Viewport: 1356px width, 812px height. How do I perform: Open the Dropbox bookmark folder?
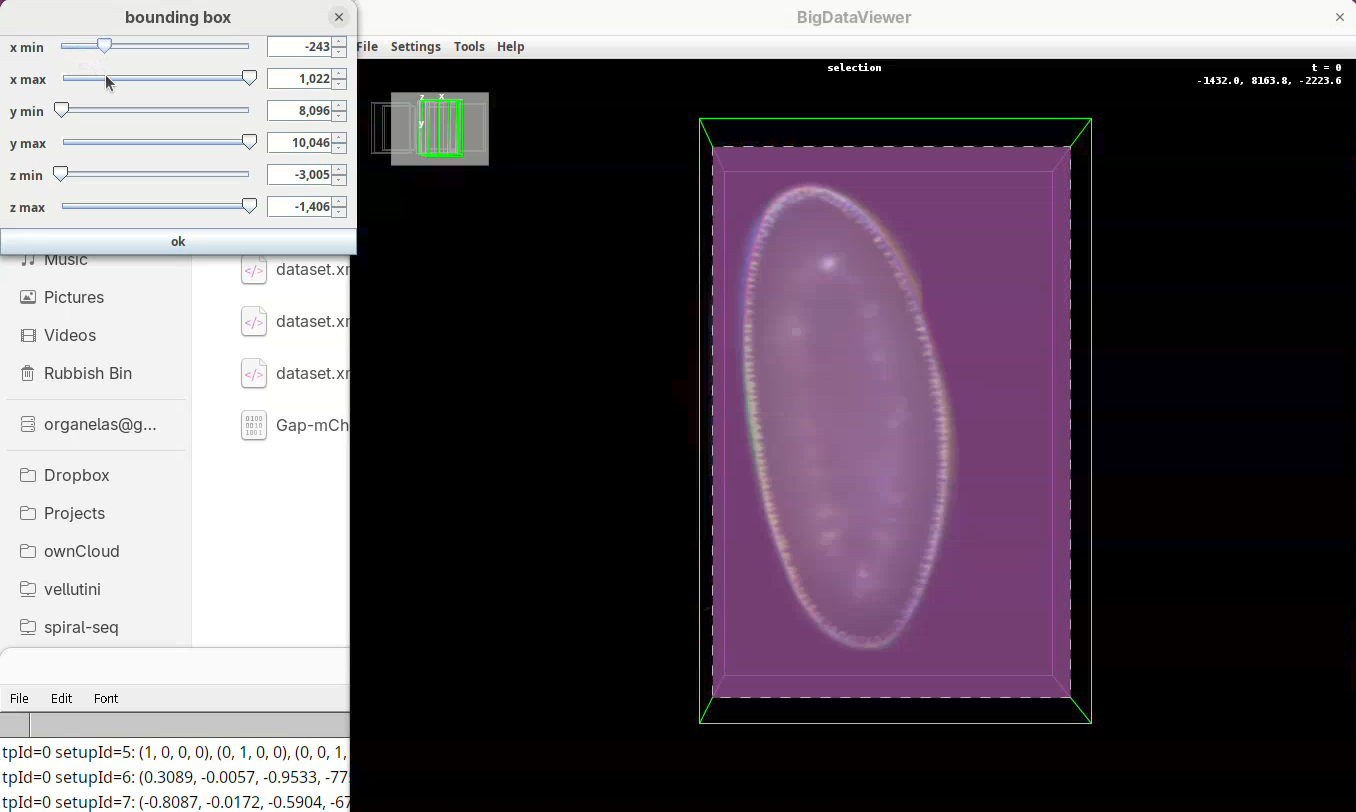(76, 475)
